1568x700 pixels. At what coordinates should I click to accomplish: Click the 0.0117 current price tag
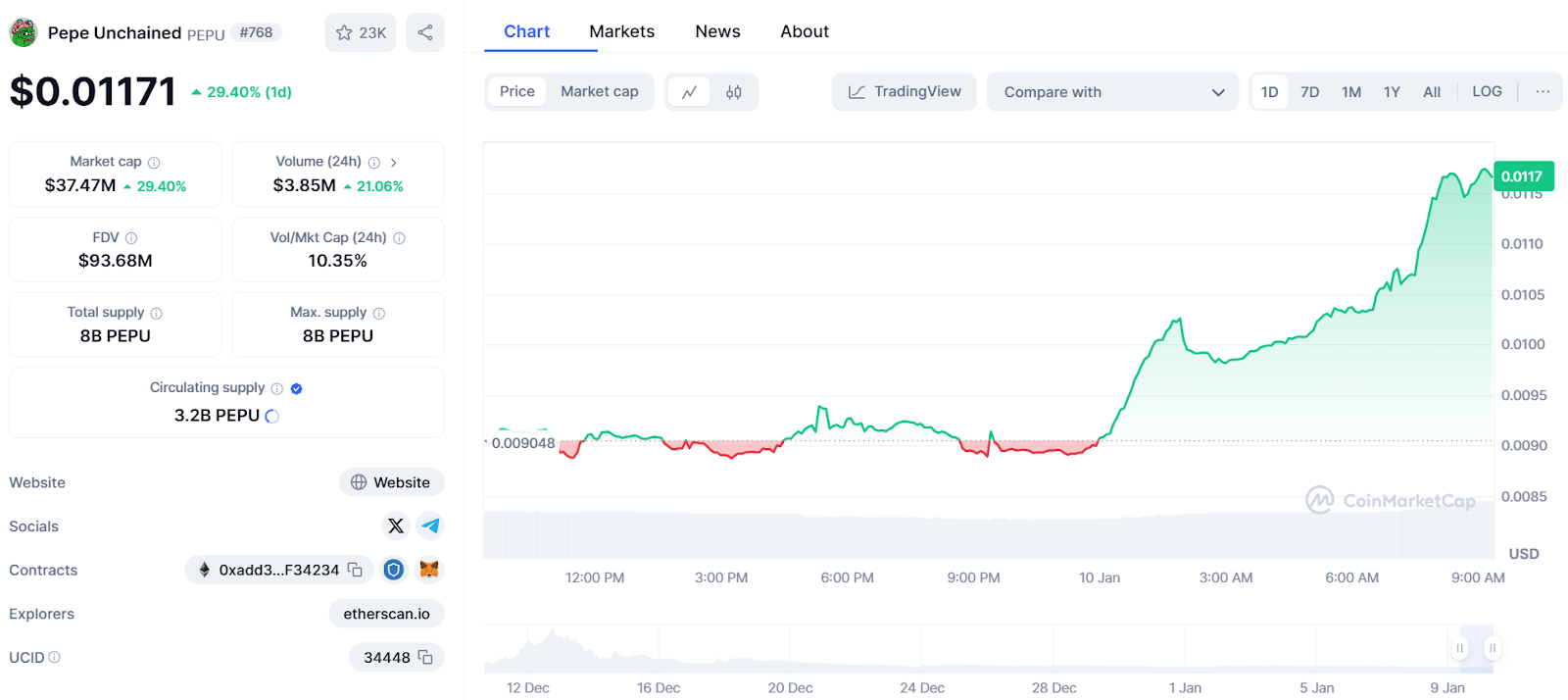pos(1523,176)
